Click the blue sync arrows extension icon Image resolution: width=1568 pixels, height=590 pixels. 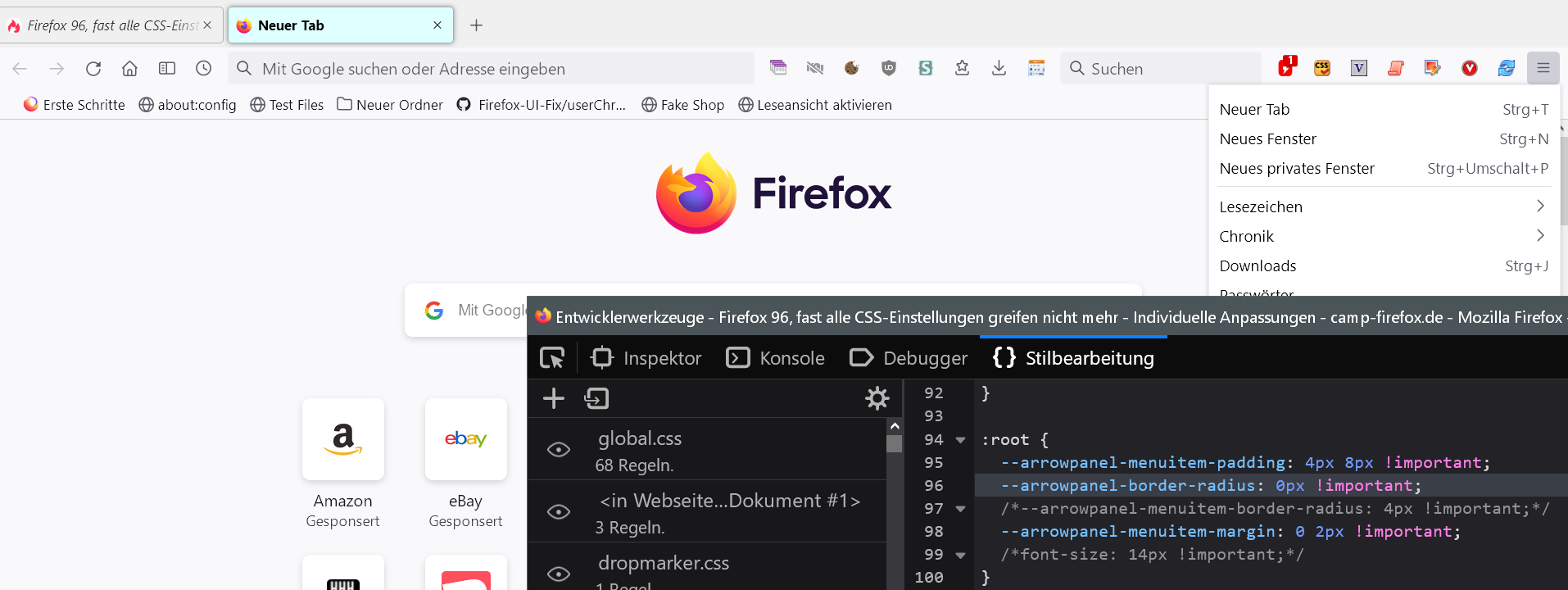pos(1507,68)
